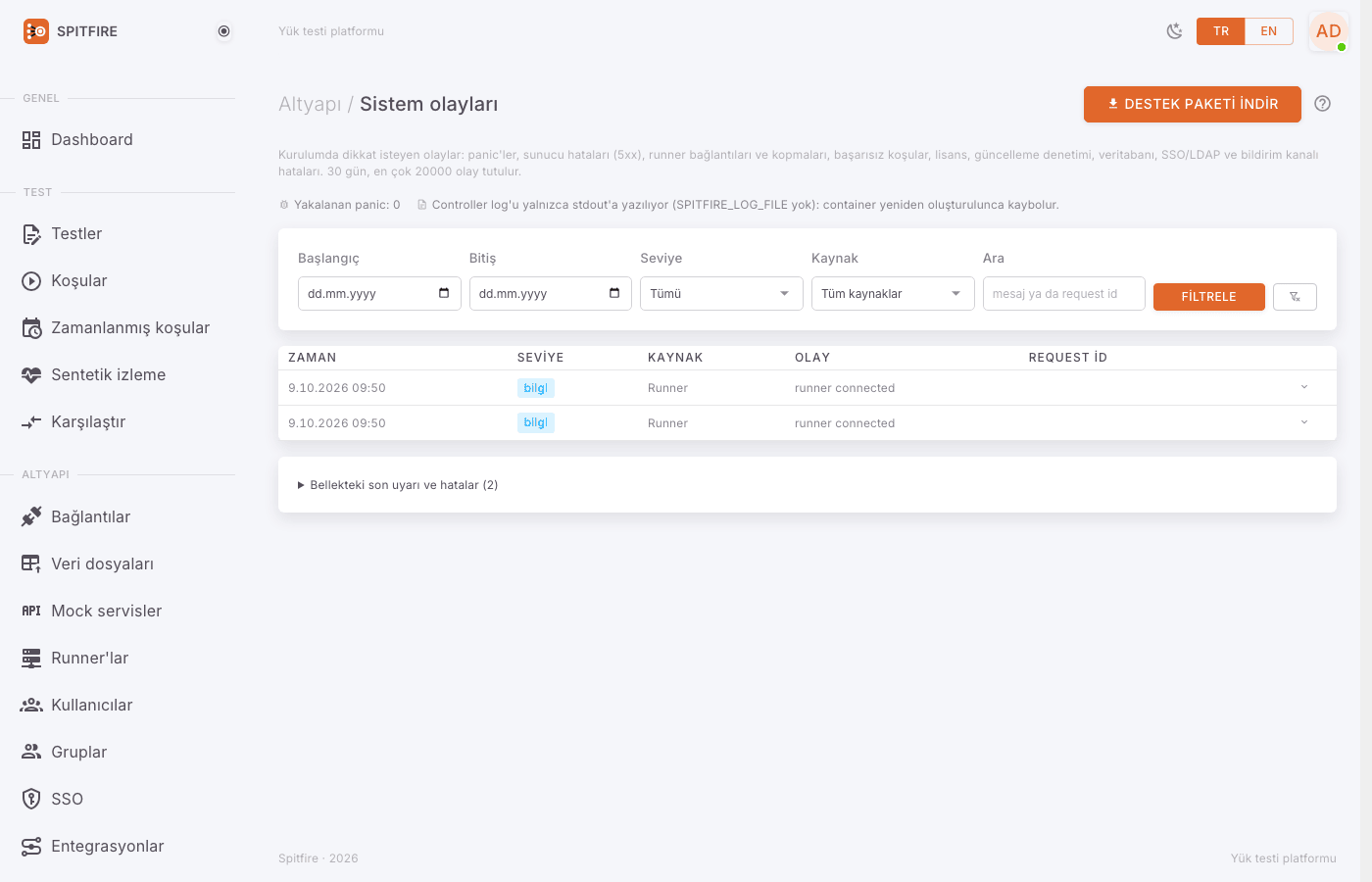Screen dimensions: 1372x882
Task: Open help question mark icon
Action: [1322, 104]
